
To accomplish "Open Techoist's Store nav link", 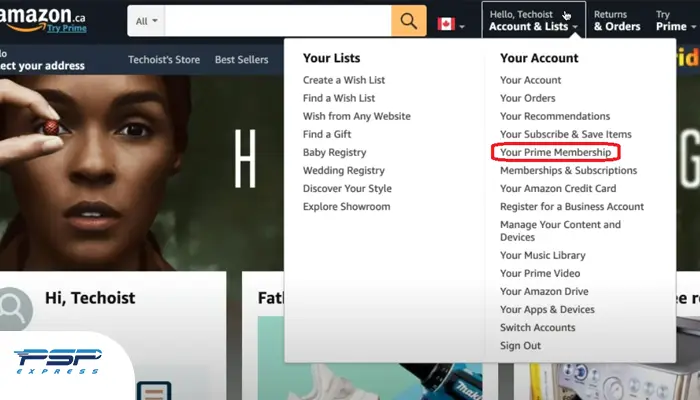I will pos(164,59).
